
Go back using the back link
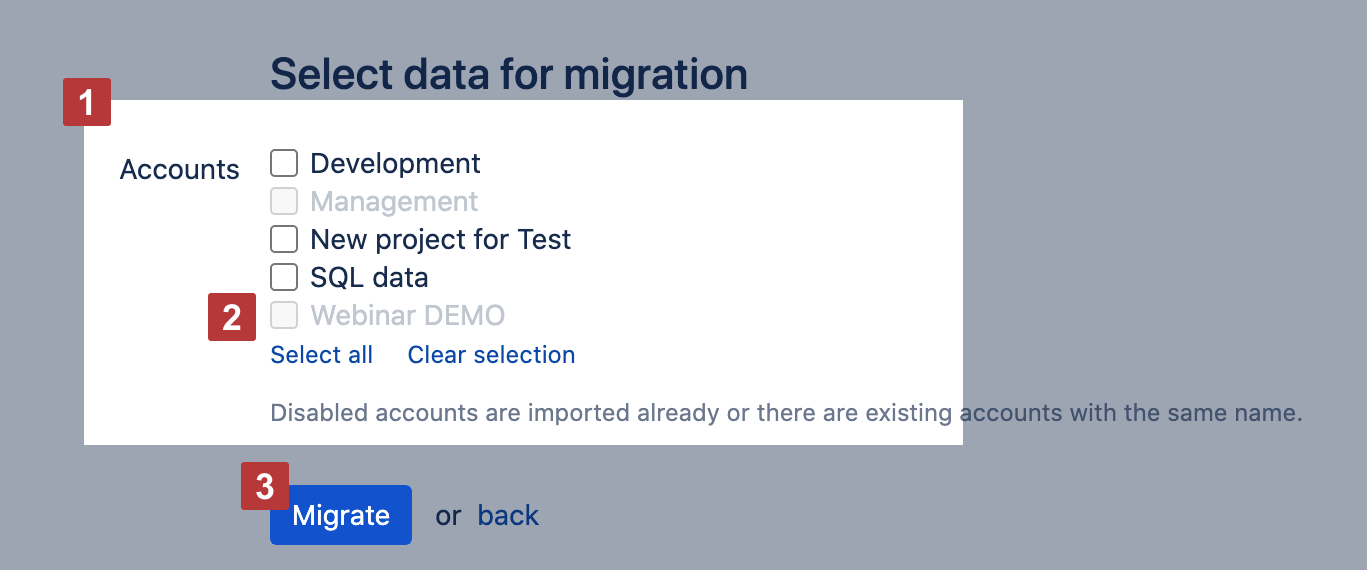508,515
